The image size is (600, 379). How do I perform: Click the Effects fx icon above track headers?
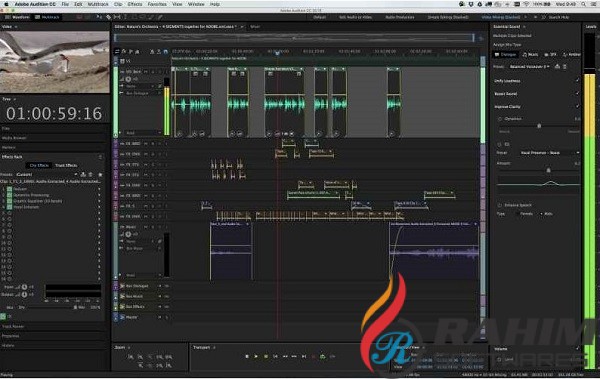[124, 51]
